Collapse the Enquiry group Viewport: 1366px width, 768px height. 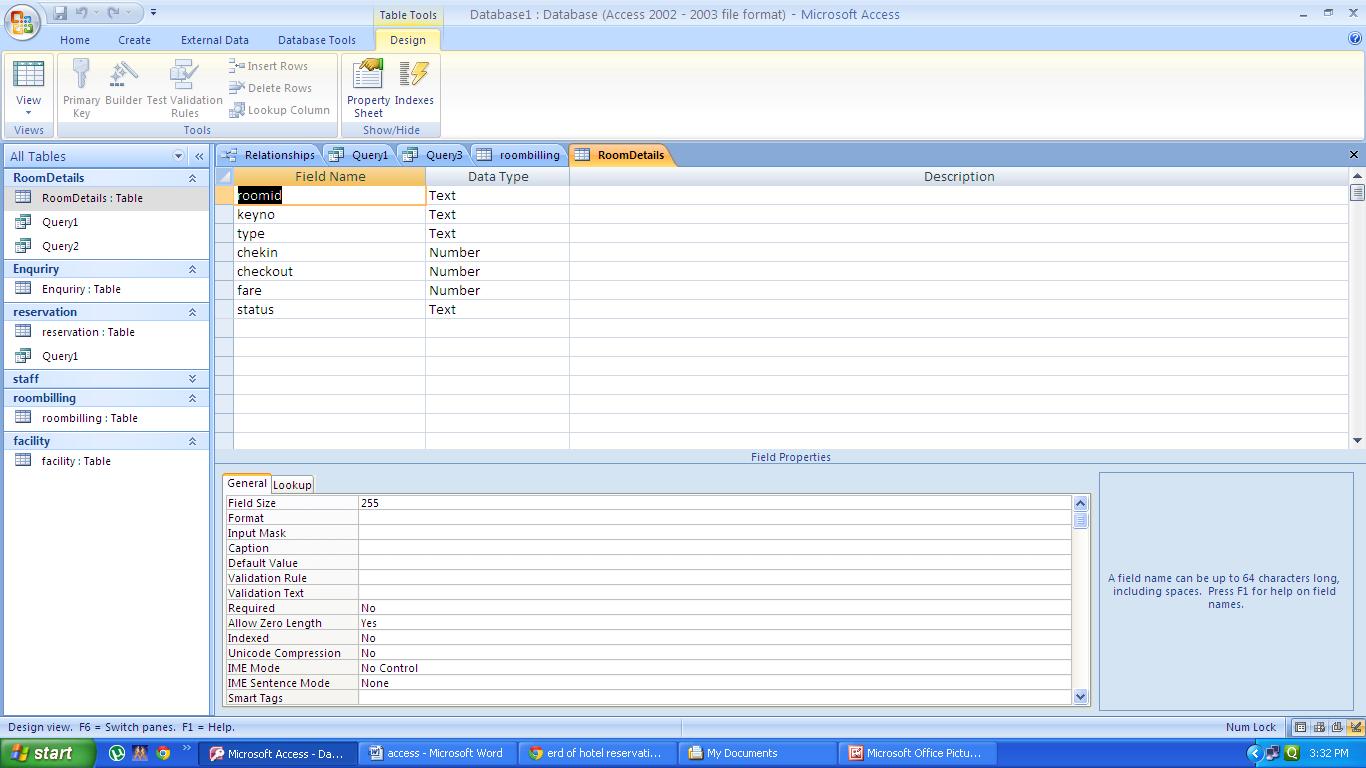point(192,269)
